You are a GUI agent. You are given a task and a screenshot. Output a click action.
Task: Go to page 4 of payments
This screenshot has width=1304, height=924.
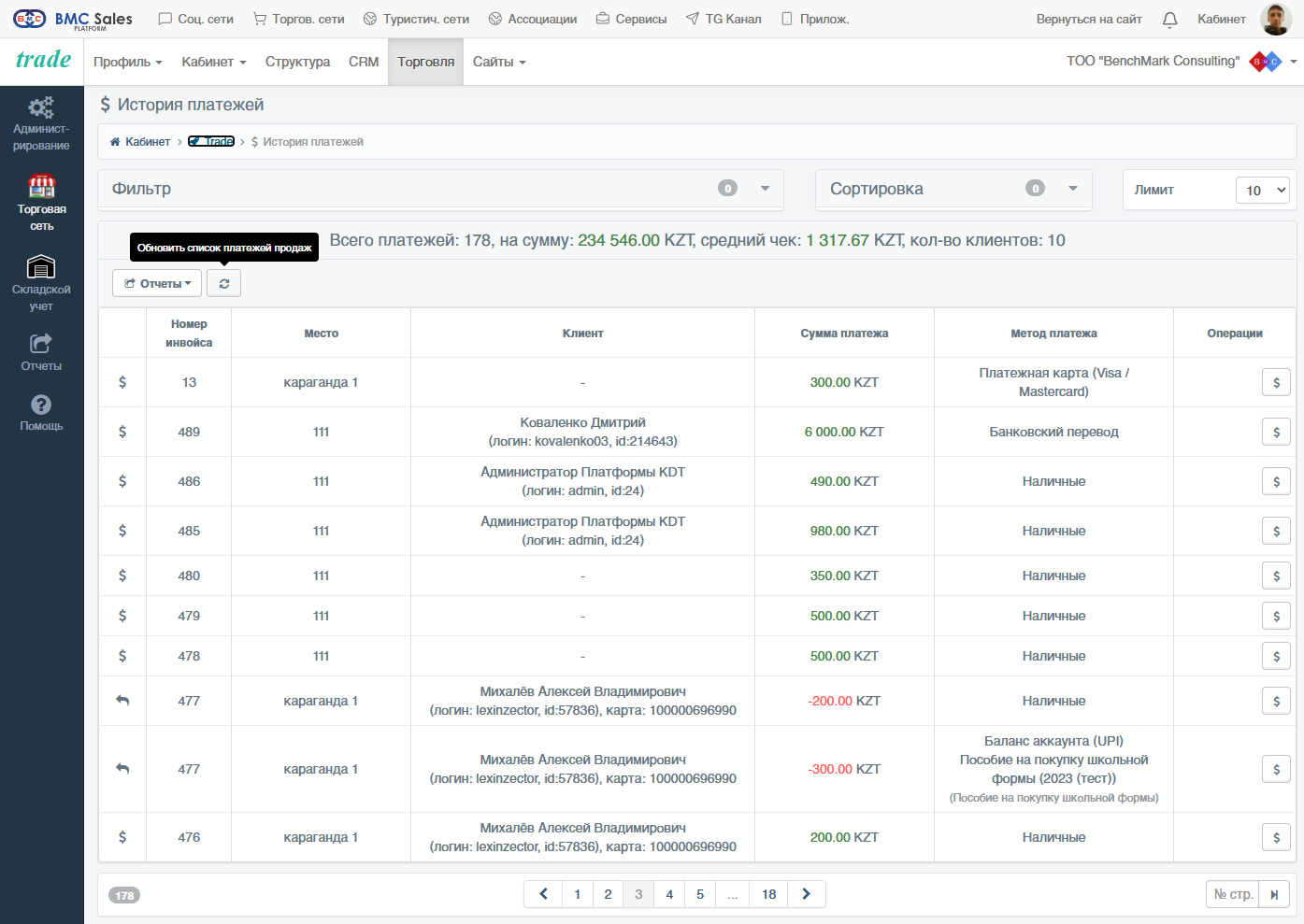[x=669, y=894]
